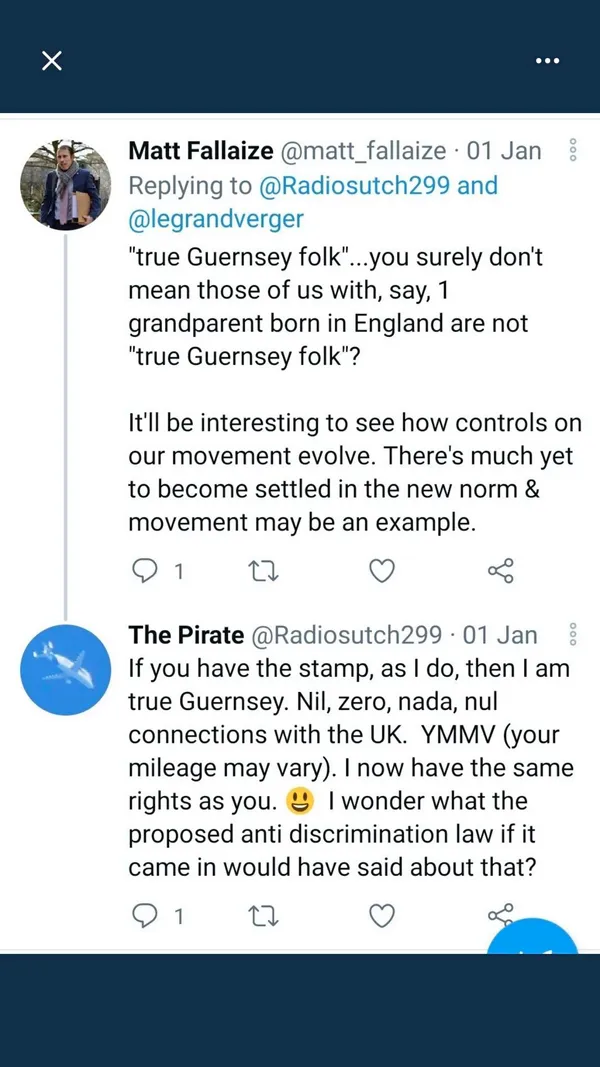
Task: Open the three-dot overflow menu in header
Action: point(547,61)
